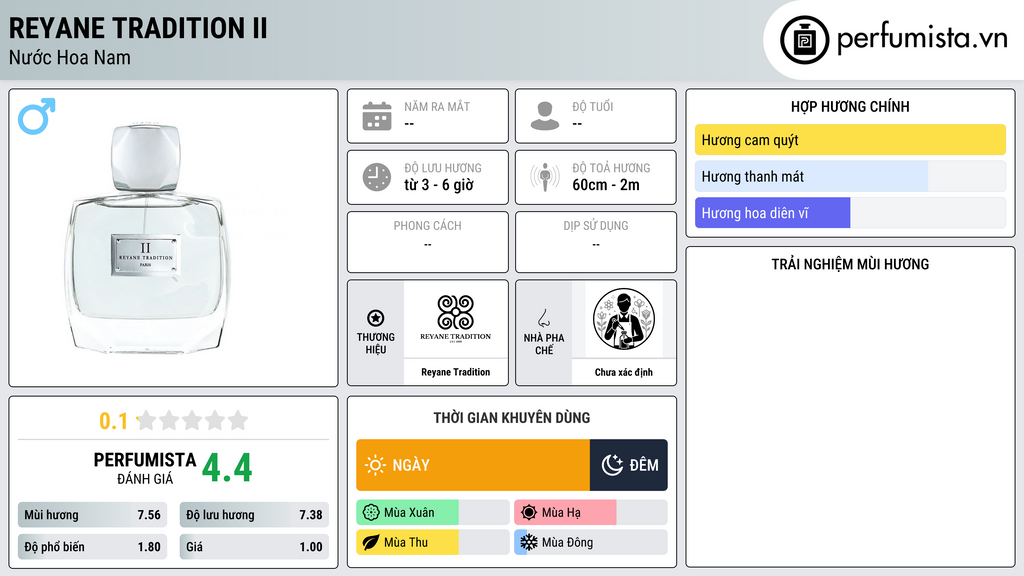
Task: Click the snowflake icon for Mùa Đông
Action: pos(529,542)
